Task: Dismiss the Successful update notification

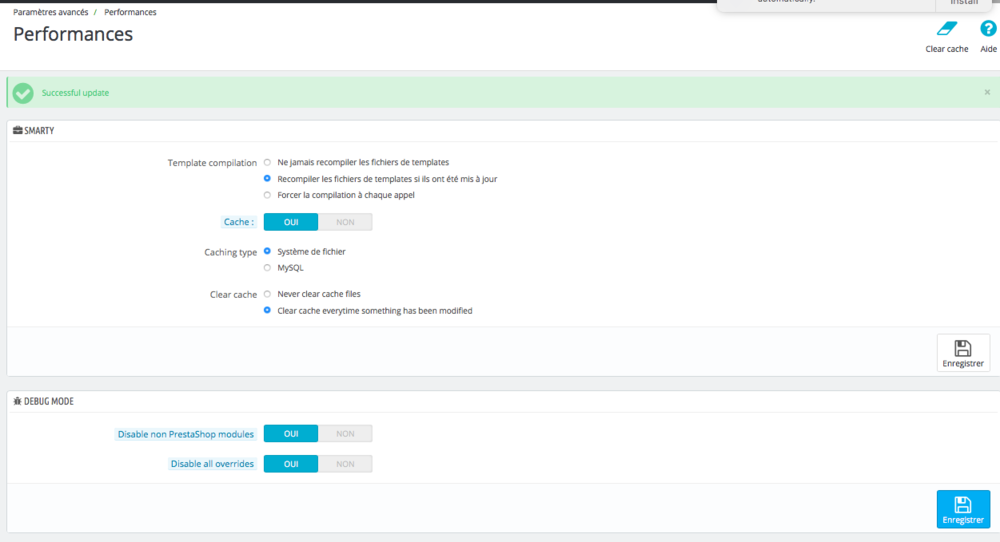Action: (987, 92)
